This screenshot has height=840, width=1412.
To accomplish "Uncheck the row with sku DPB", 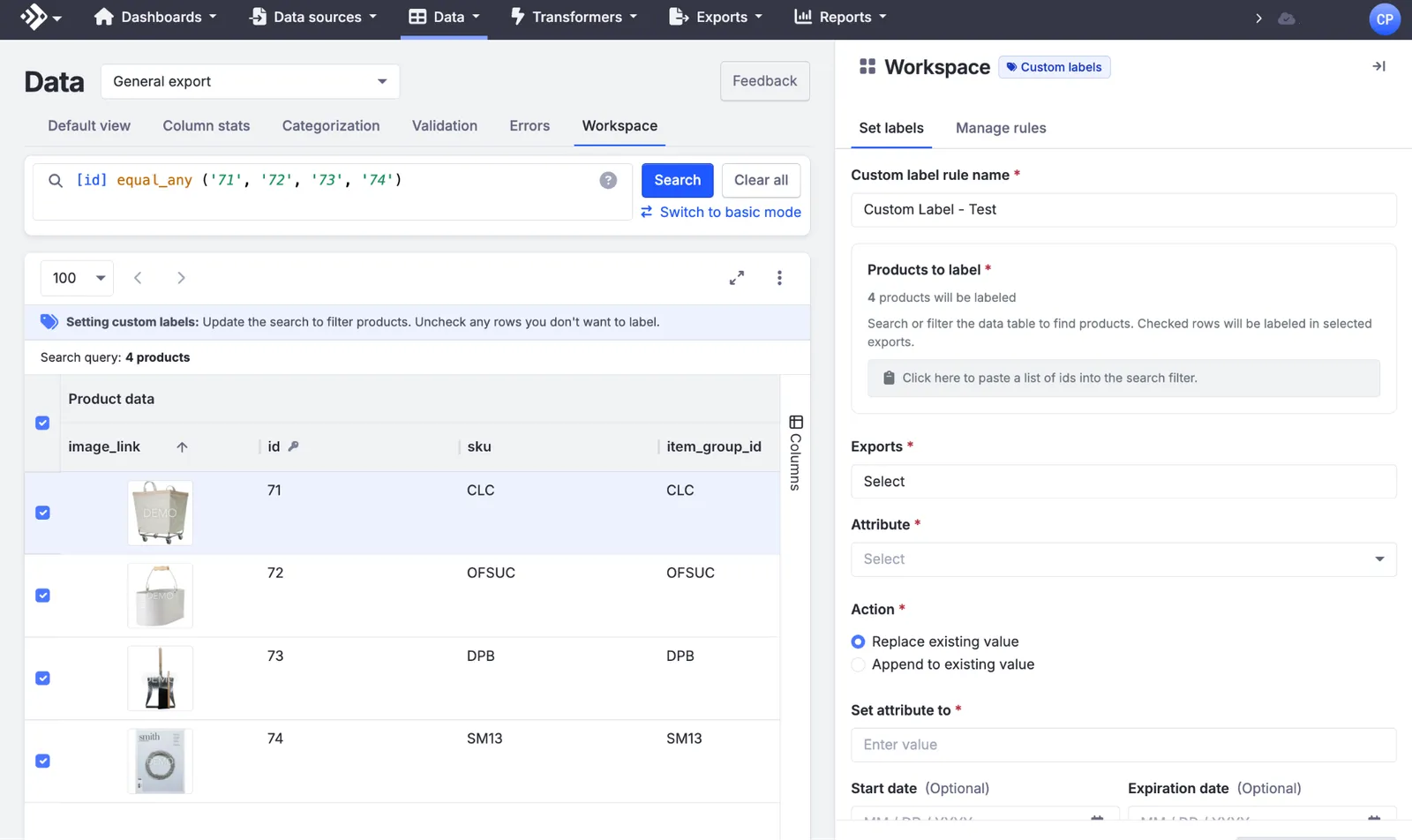I will point(42,679).
